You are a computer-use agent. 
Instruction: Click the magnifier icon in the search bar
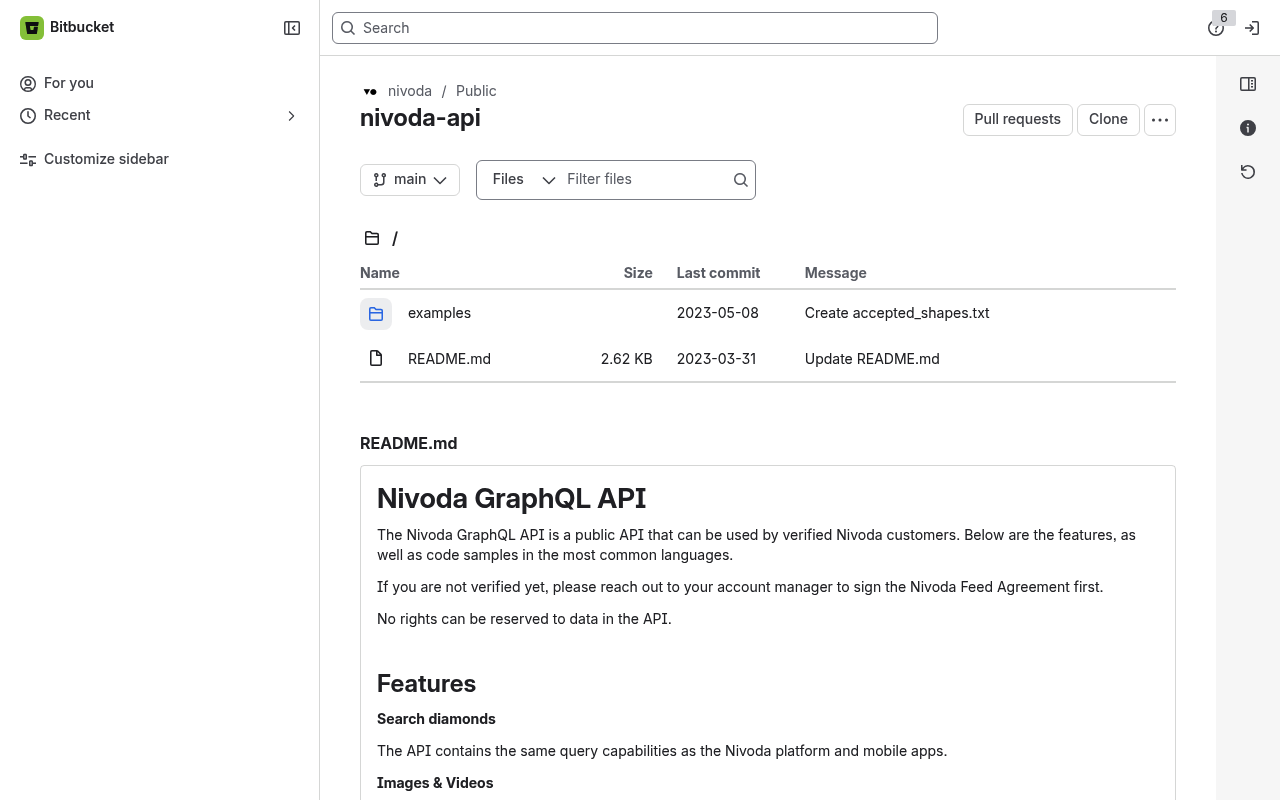pyautogui.click(x=348, y=28)
